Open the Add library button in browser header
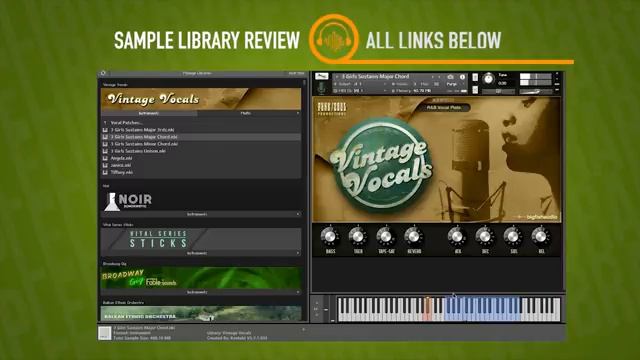Screen dimensions: 640x360 (296, 73)
